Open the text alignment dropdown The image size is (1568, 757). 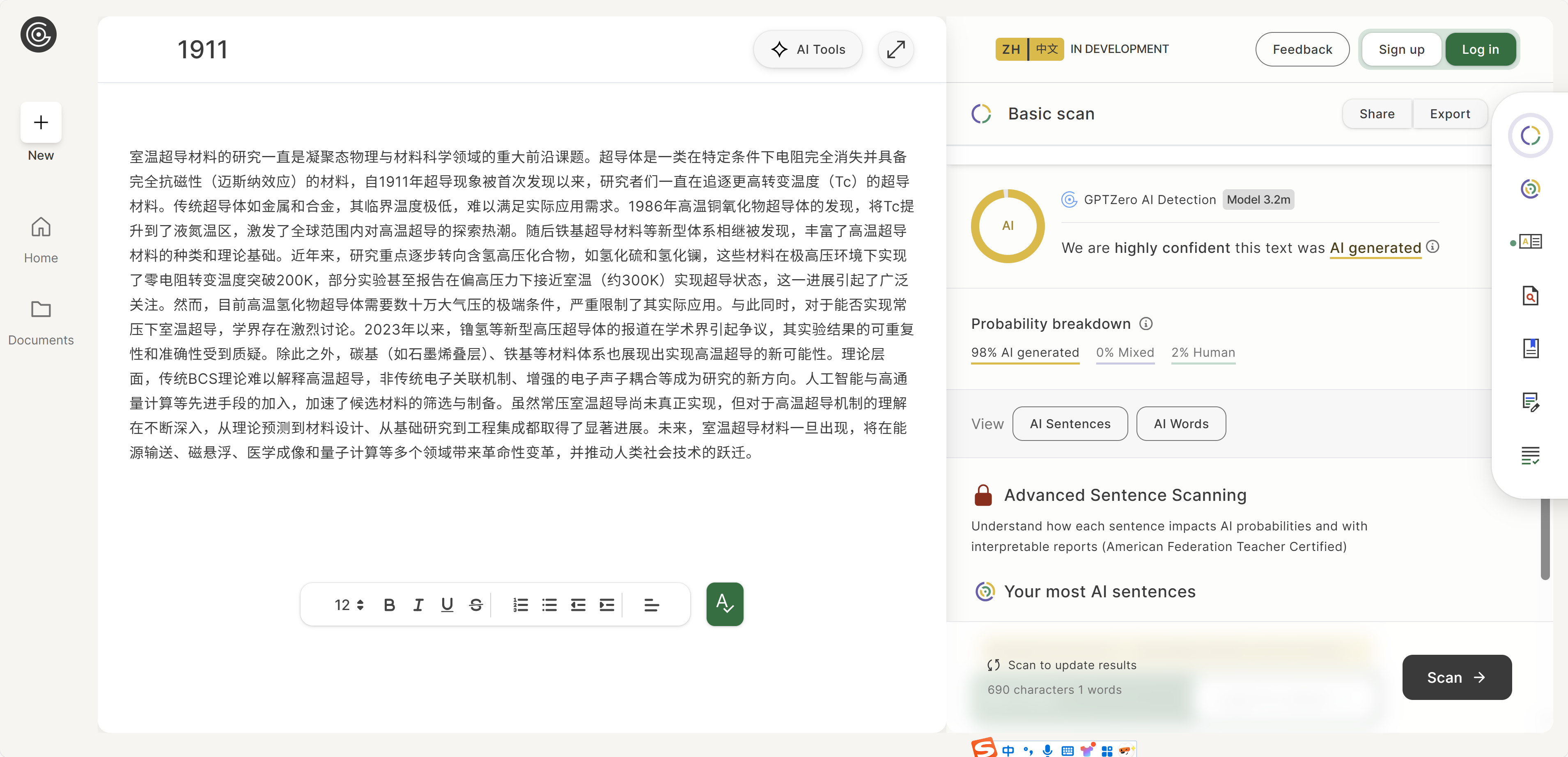point(651,605)
